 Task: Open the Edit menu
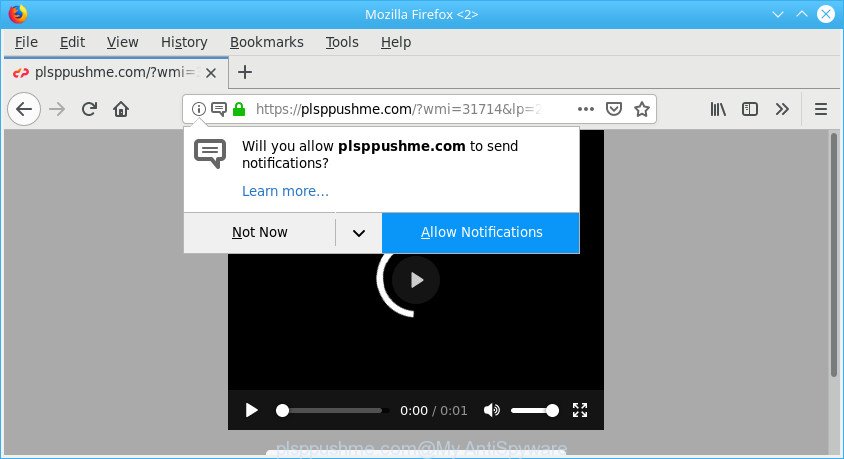tap(72, 42)
